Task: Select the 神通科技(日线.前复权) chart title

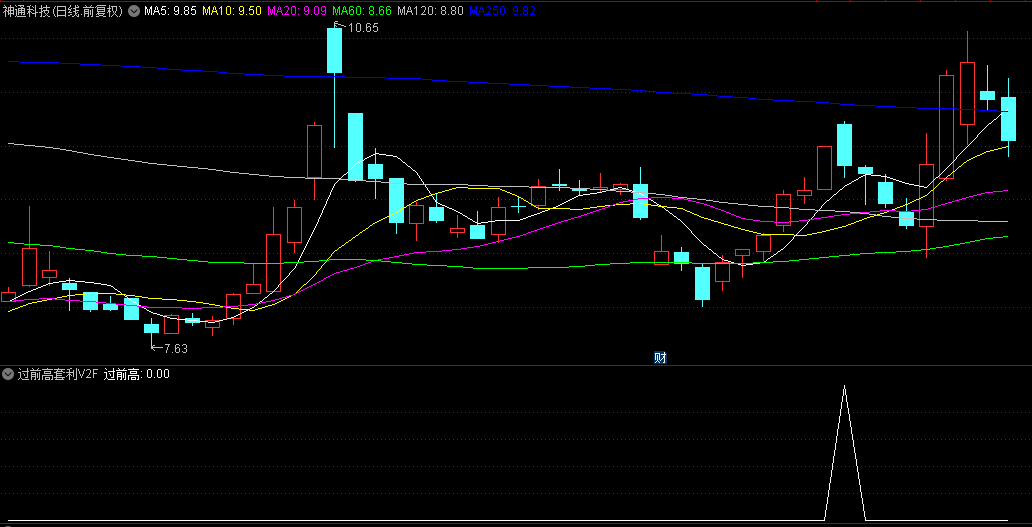Action: point(63,11)
